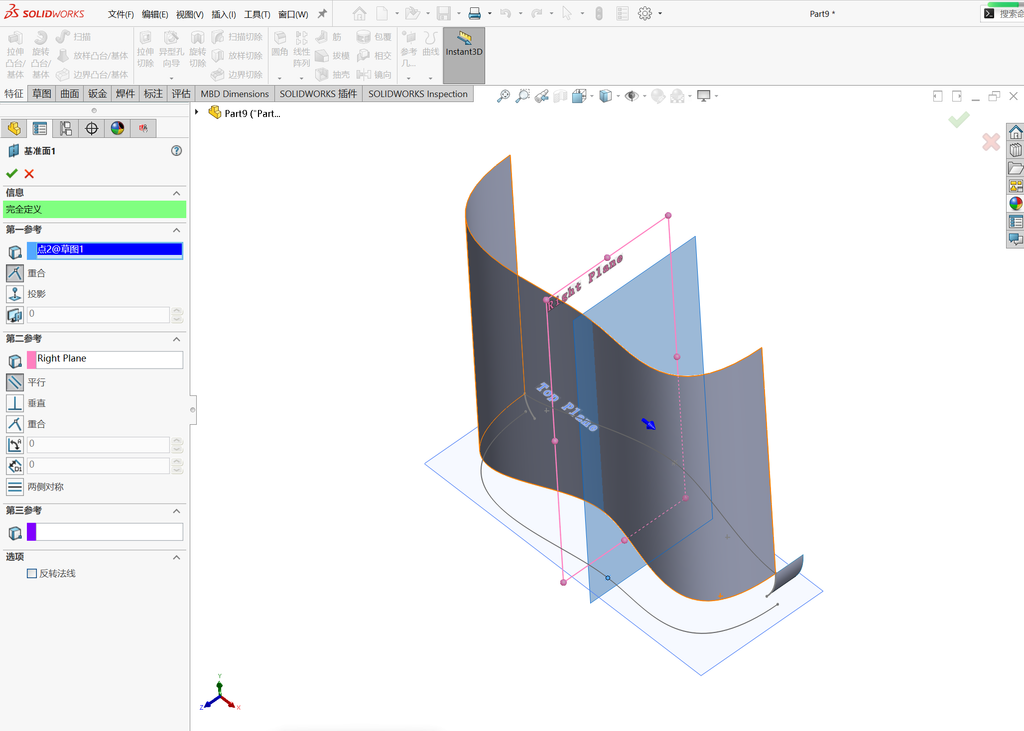Open the Options gear dropdown arrow
1024x731 pixels.
click(660, 13)
